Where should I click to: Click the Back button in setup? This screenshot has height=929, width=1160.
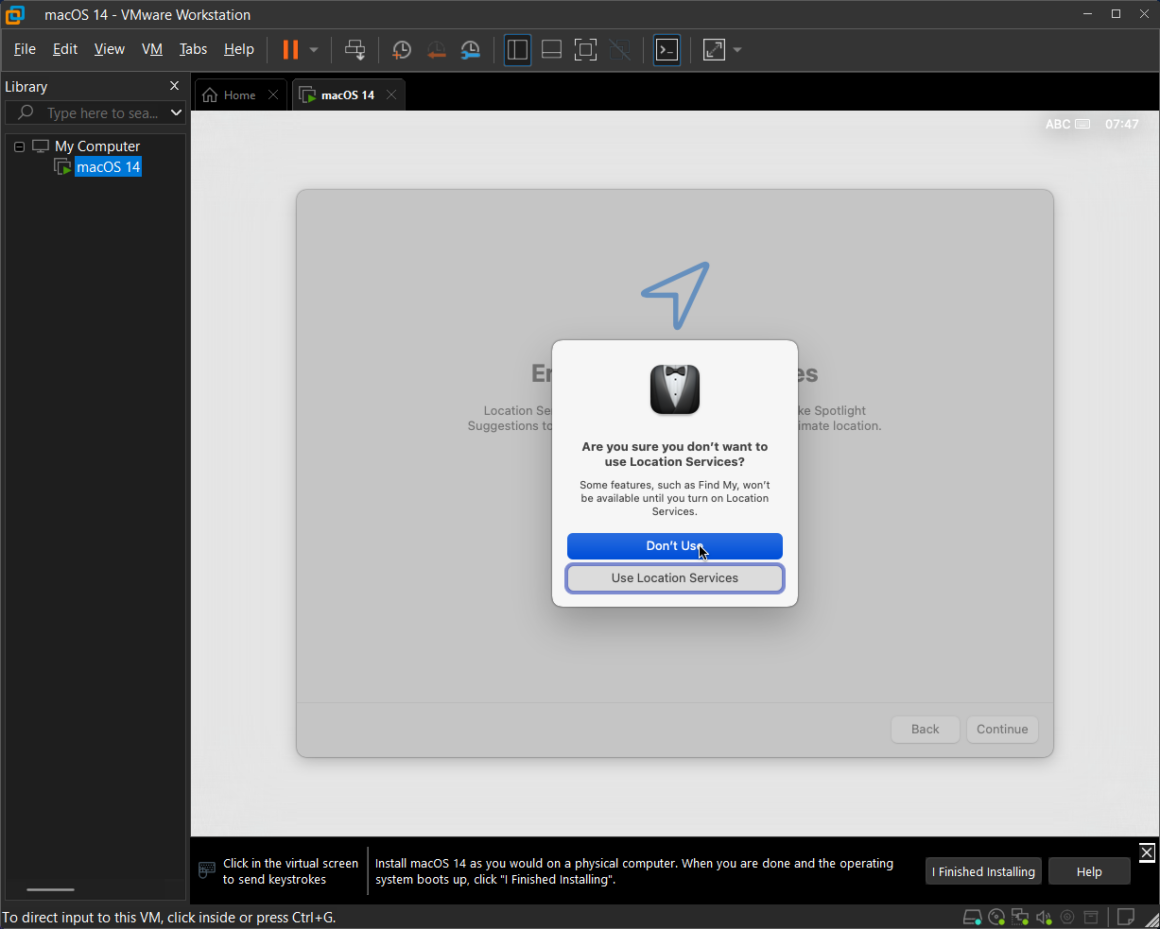925,729
